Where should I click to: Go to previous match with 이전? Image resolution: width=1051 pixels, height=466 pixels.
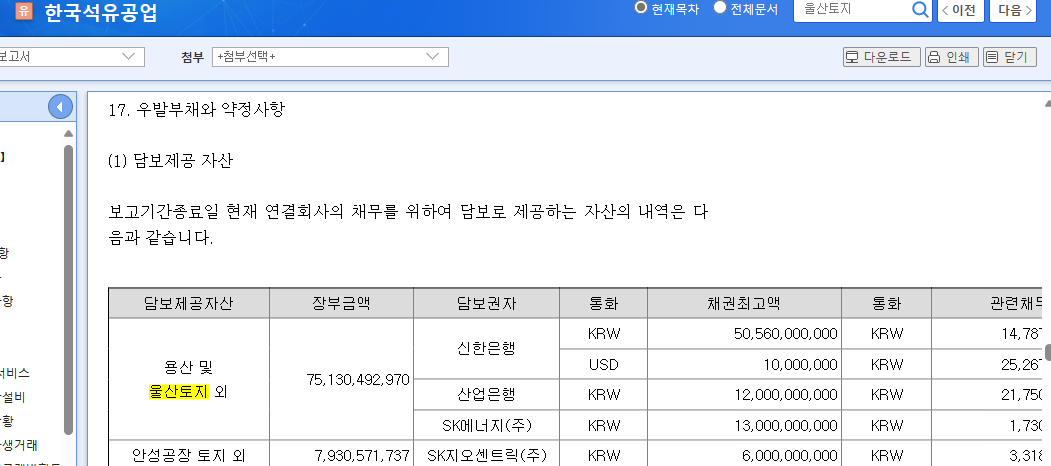point(959,10)
